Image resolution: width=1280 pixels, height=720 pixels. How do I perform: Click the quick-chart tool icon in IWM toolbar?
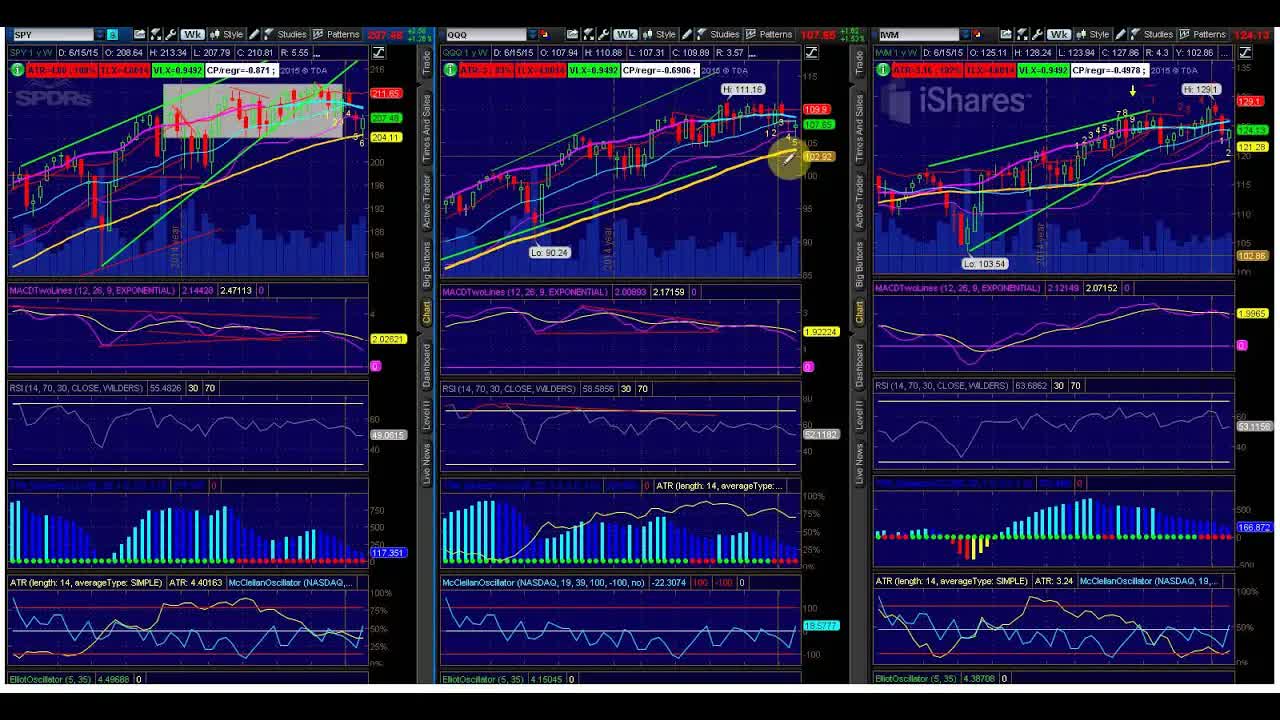pyautogui.click(x=1021, y=34)
